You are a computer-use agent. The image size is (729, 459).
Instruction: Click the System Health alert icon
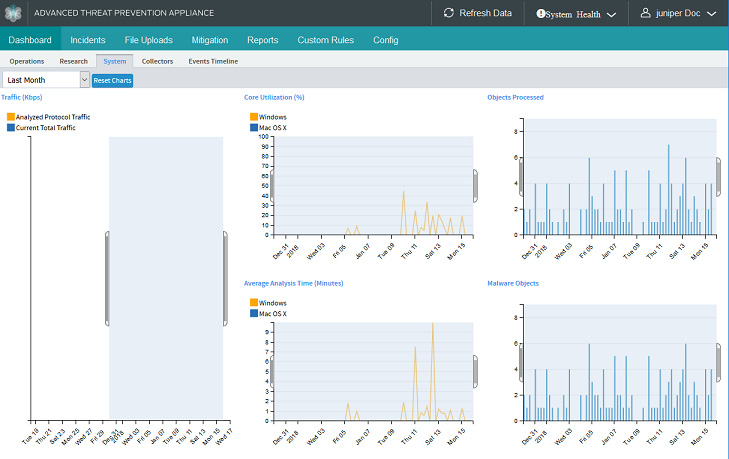[x=541, y=14]
